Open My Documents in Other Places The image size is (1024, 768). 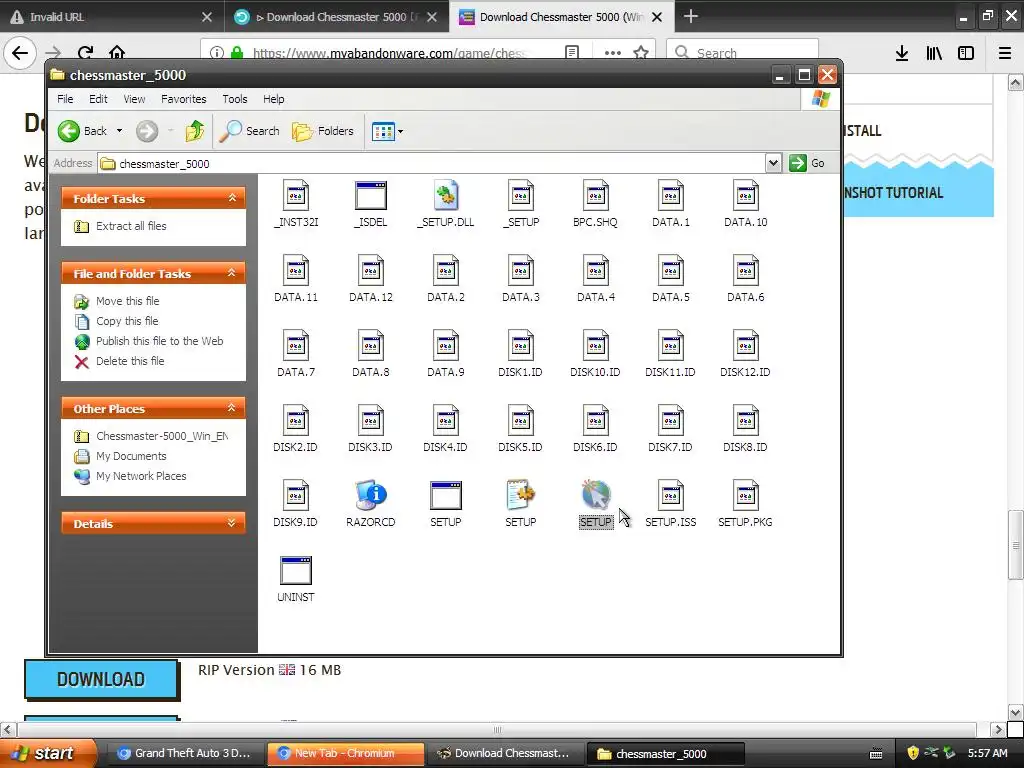(x=131, y=456)
